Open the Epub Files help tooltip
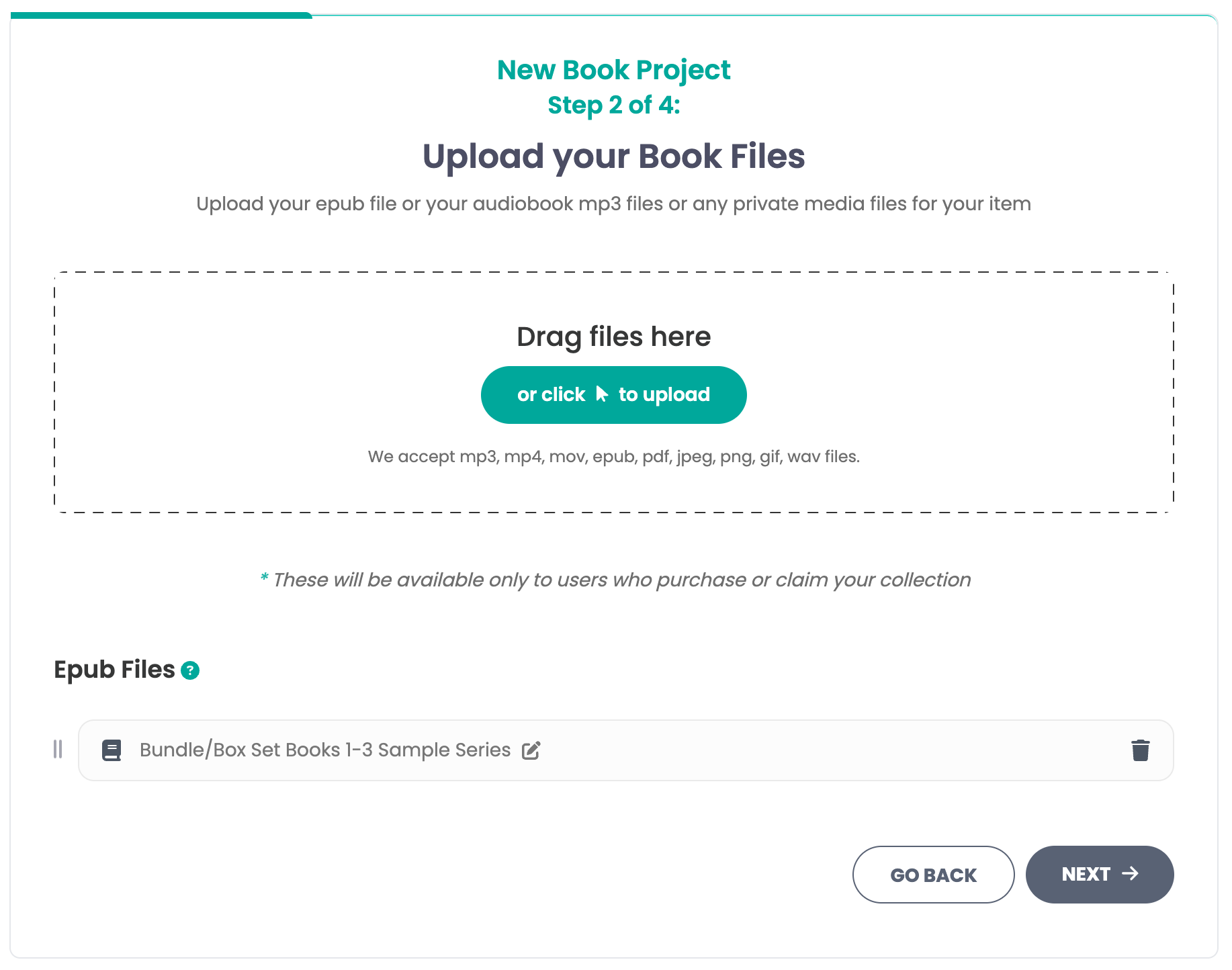 point(190,670)
